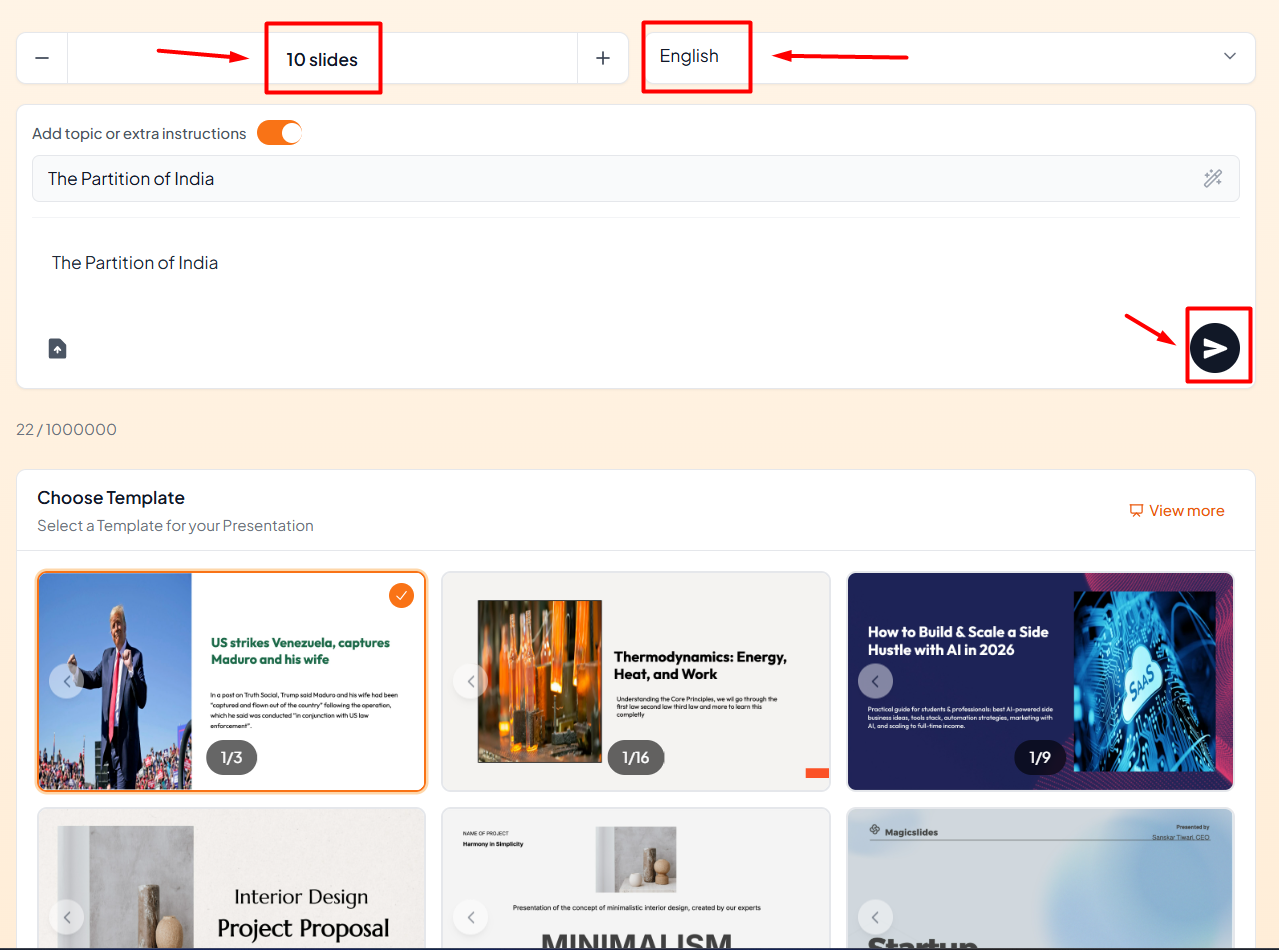
Task: Toggle off Add topic or extra instructions
Action: coord(279,133)
